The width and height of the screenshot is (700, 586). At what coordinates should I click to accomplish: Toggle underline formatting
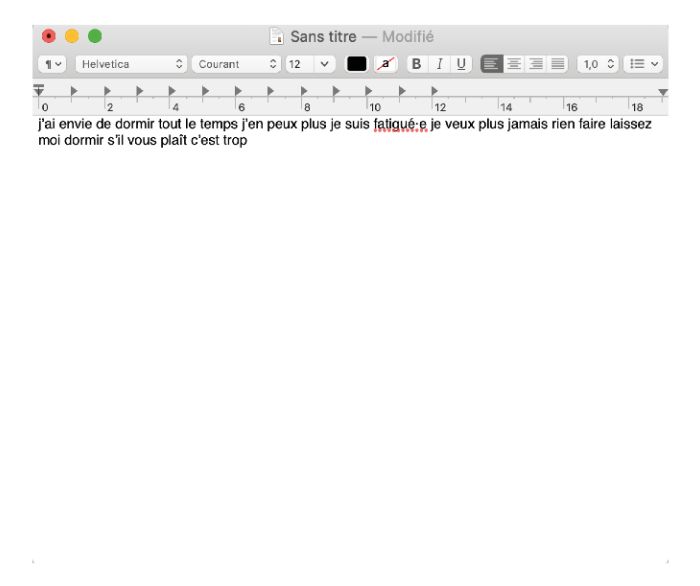pos(461,64)
